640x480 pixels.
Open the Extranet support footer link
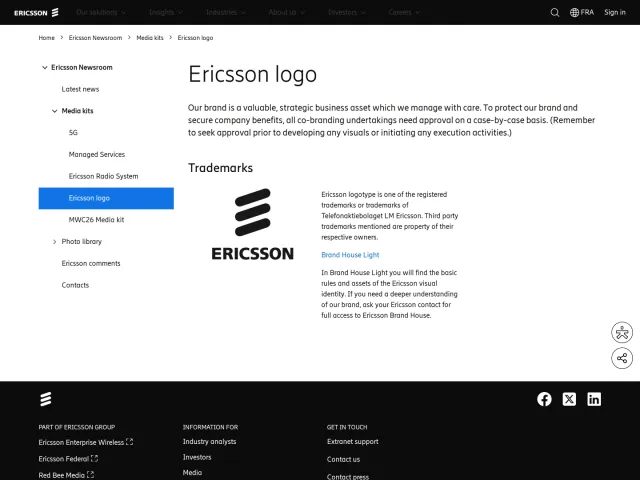coord(353,442)
